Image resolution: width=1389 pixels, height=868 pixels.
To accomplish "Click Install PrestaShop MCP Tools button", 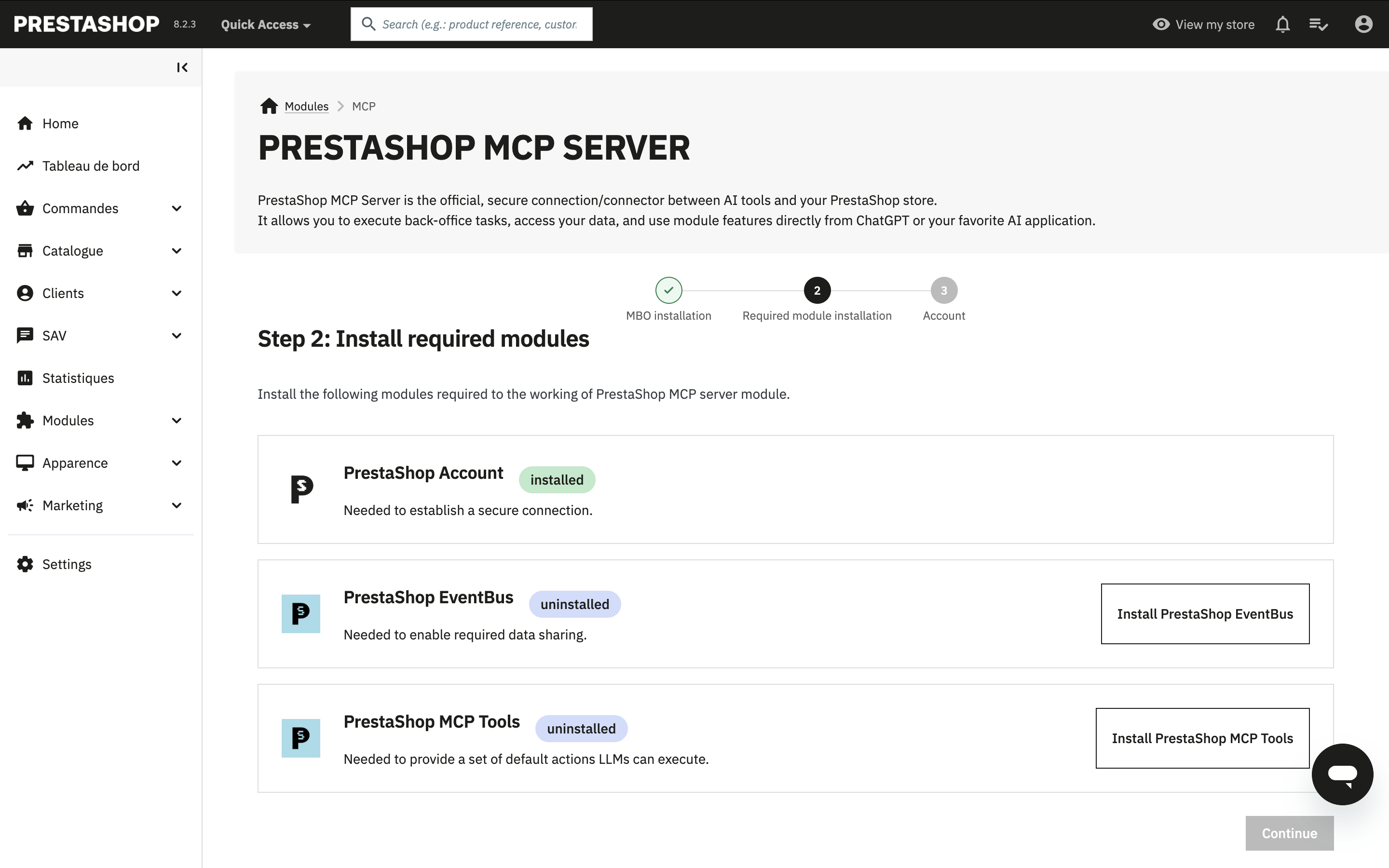I will [1202, 738].
